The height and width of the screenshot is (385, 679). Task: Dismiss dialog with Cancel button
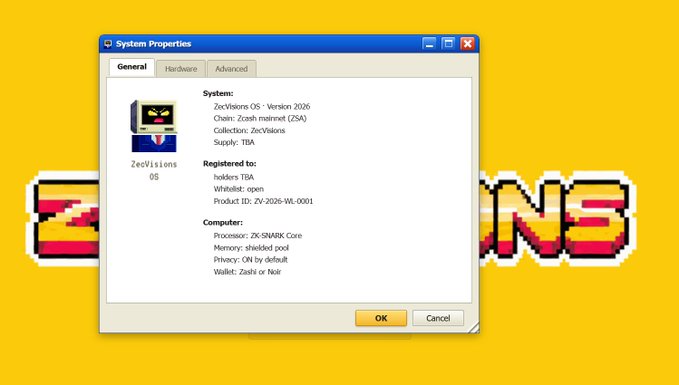(438, 318)
